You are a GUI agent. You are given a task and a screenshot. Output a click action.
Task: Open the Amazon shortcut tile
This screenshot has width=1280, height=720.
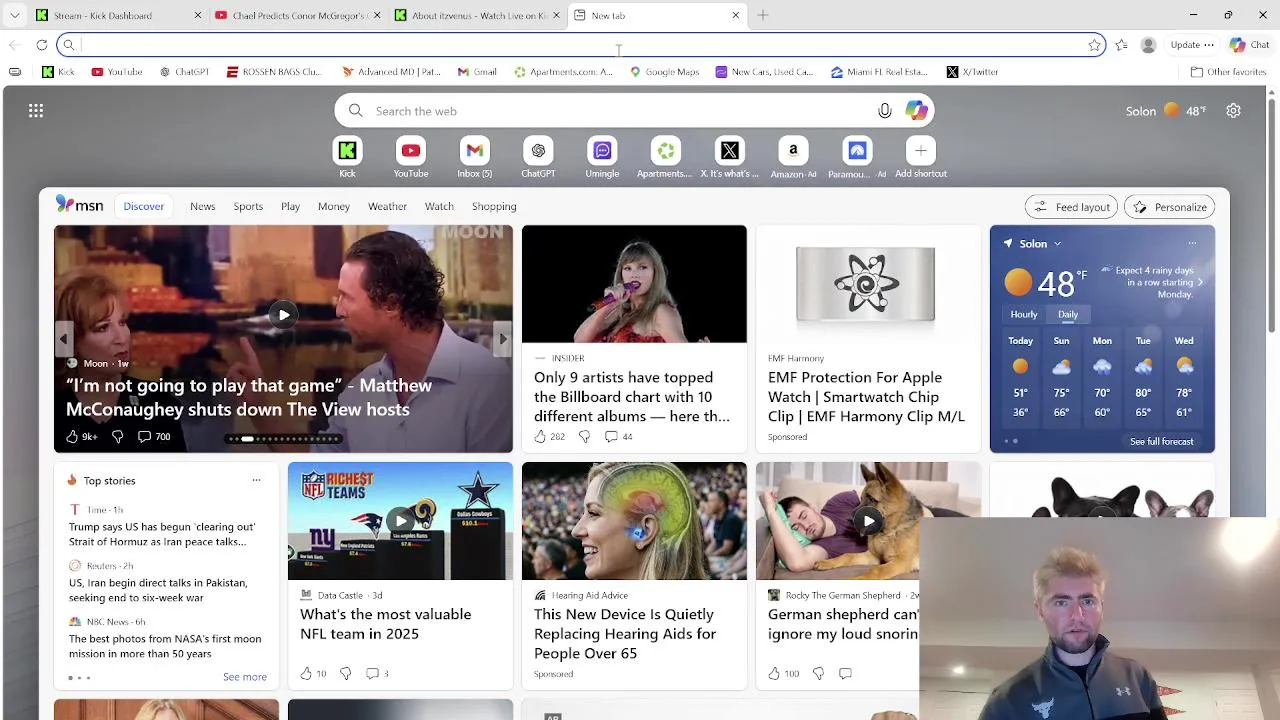(793, 151)
